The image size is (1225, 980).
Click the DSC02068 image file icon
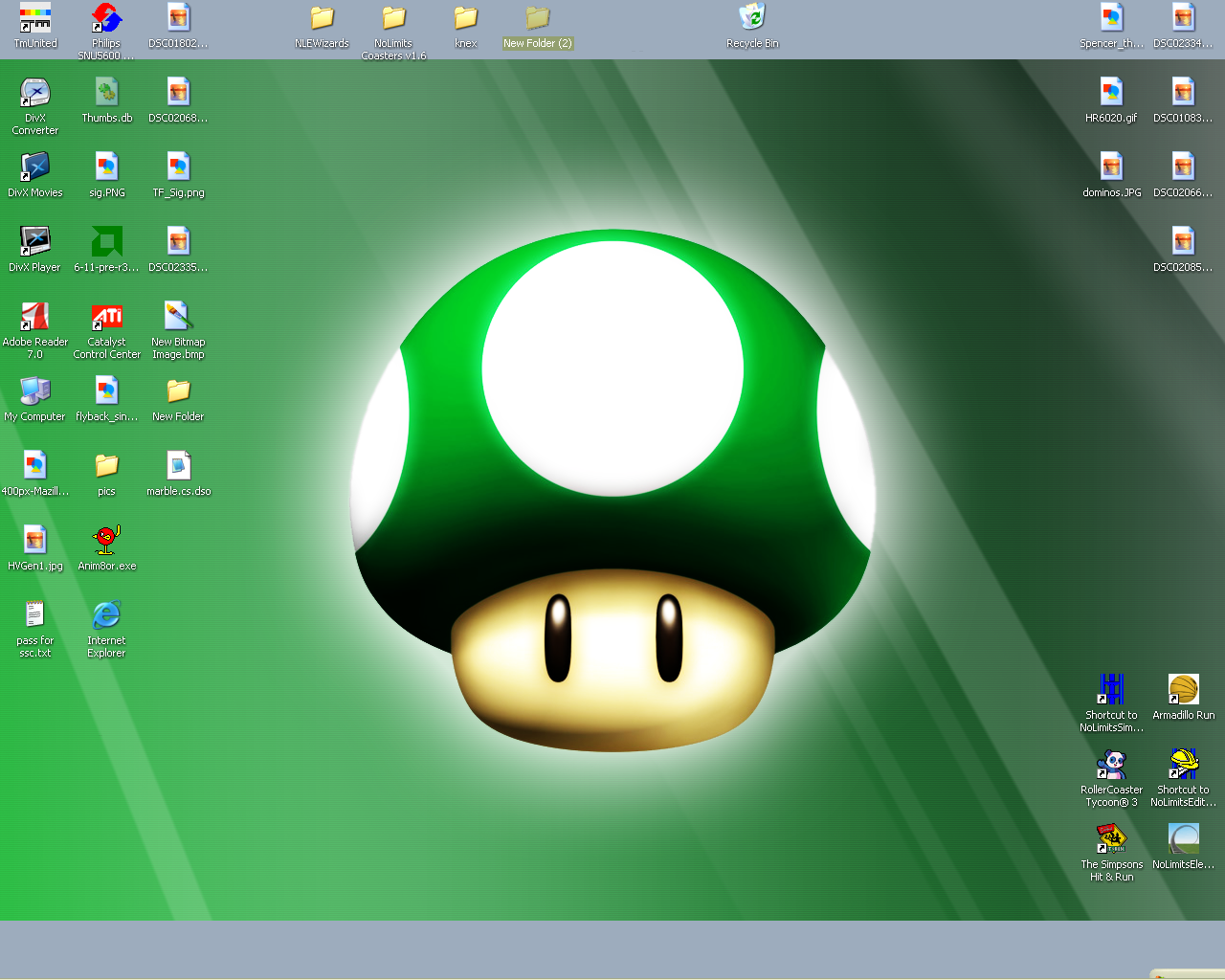(178, 92)
